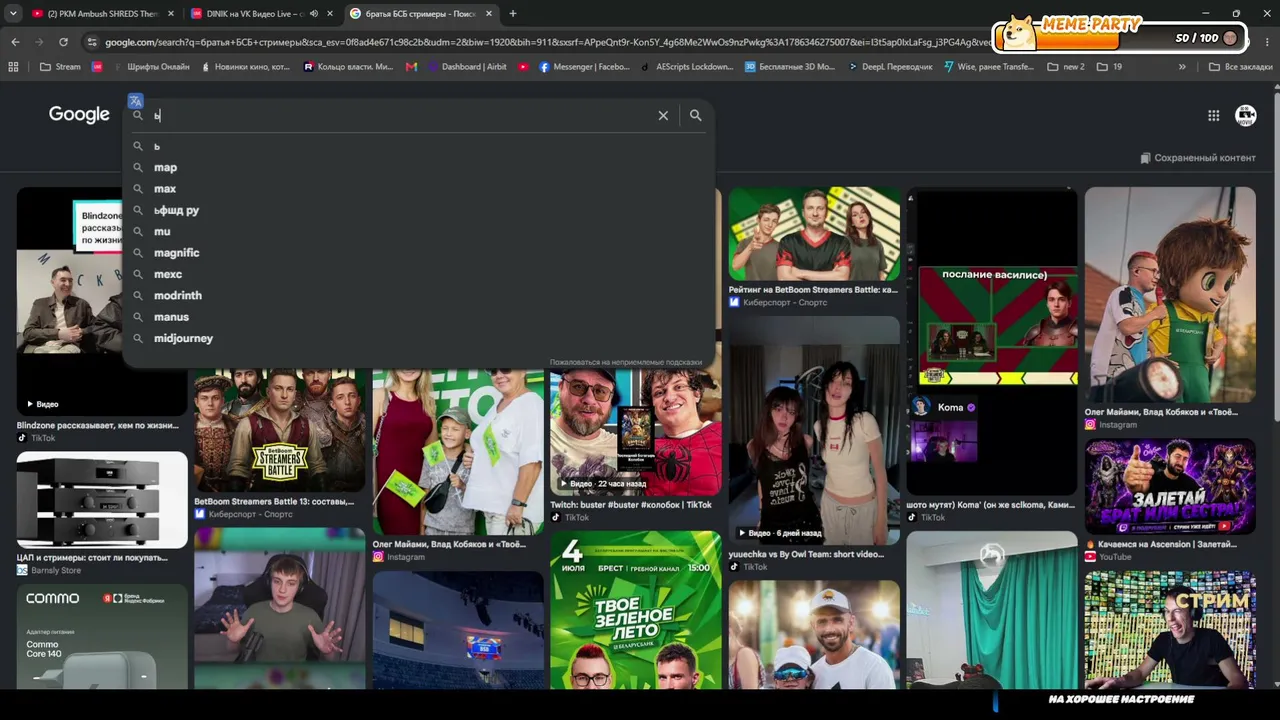Click the Google logo

pos(79,114)
